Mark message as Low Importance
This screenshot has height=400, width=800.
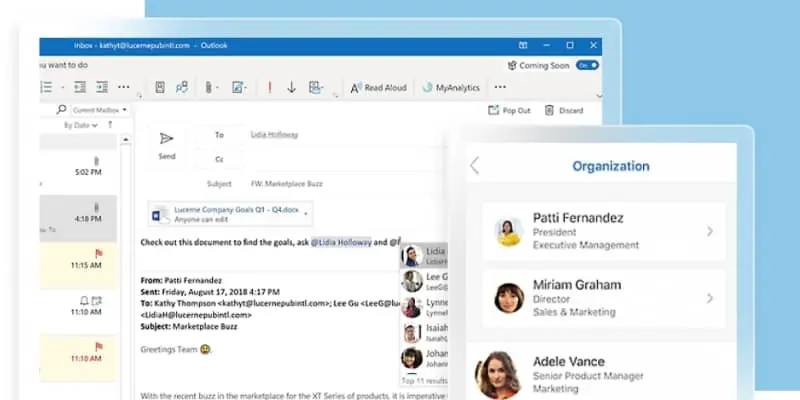tap(291, 87)
